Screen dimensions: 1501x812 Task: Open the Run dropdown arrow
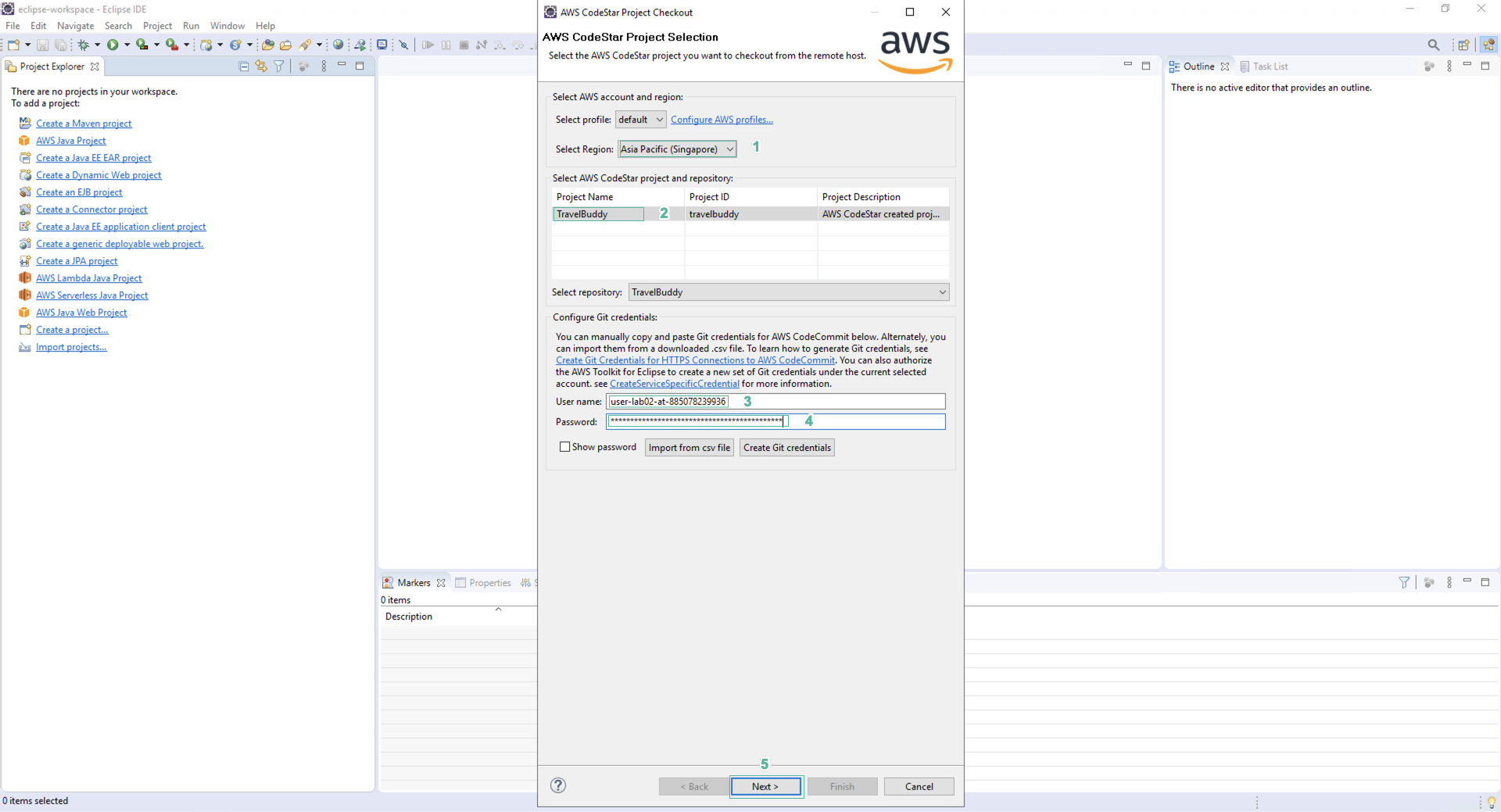pyautogui.click(x=127, y=45)
